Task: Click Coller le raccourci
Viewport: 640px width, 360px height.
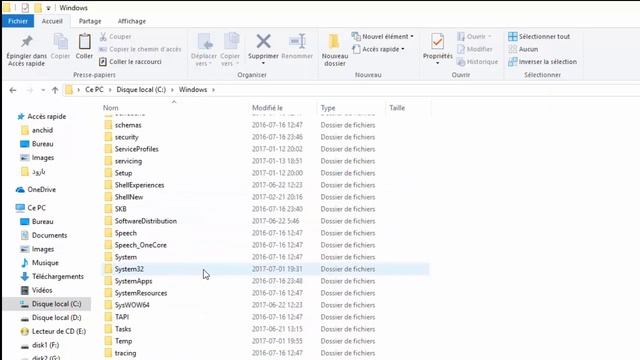Action: 131,62
